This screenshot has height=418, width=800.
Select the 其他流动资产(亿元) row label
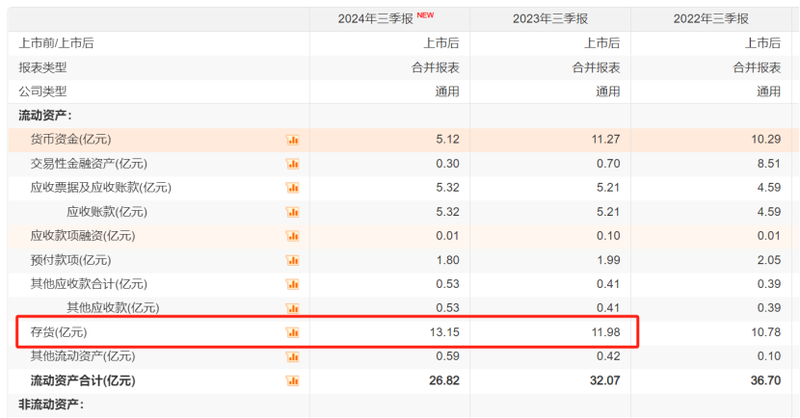tap(83, 356)
